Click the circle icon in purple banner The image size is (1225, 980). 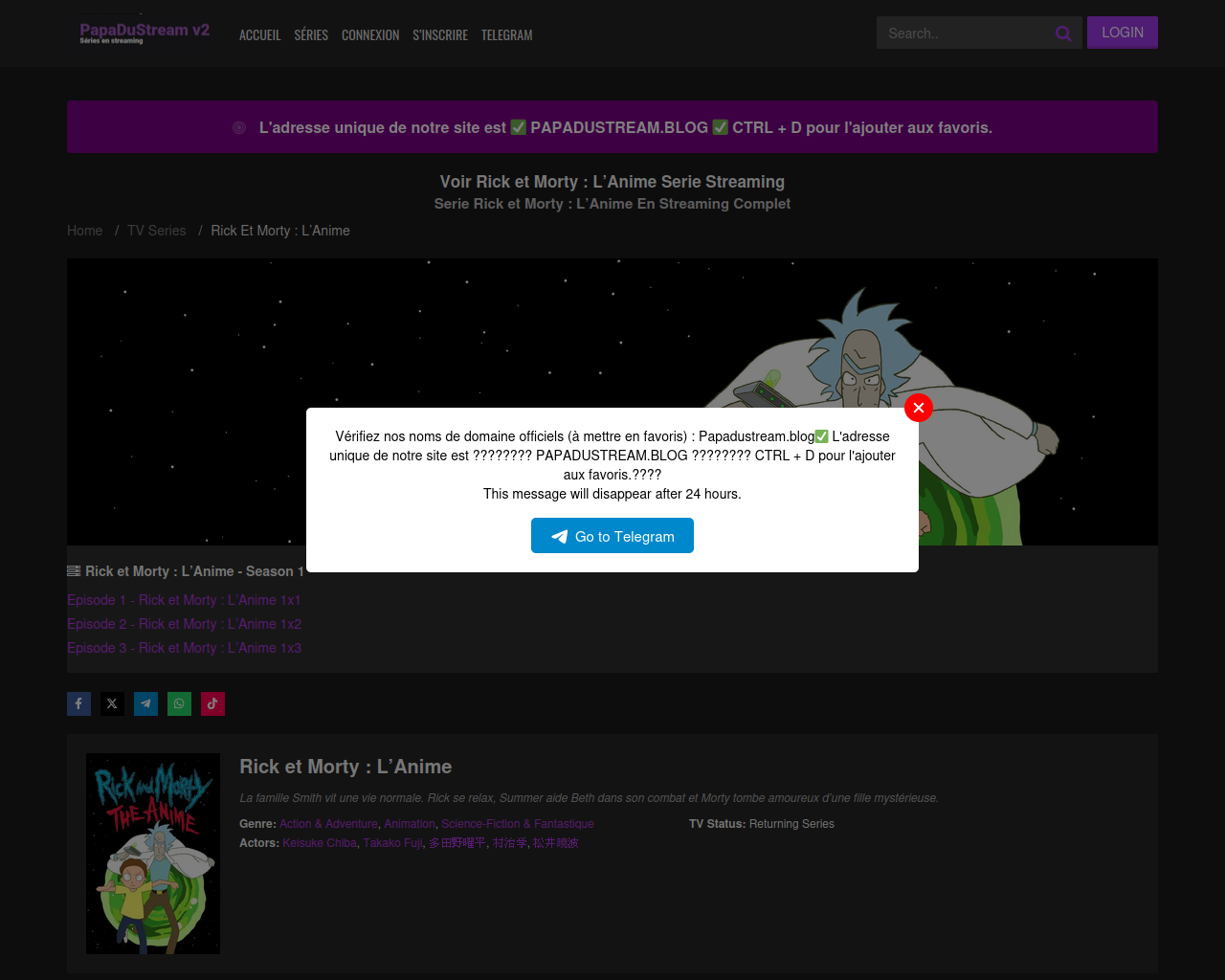tap(239, 127)
